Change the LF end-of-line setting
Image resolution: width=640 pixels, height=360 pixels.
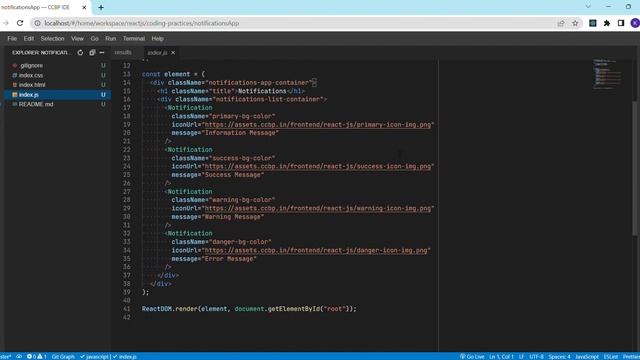coord(521,356)
